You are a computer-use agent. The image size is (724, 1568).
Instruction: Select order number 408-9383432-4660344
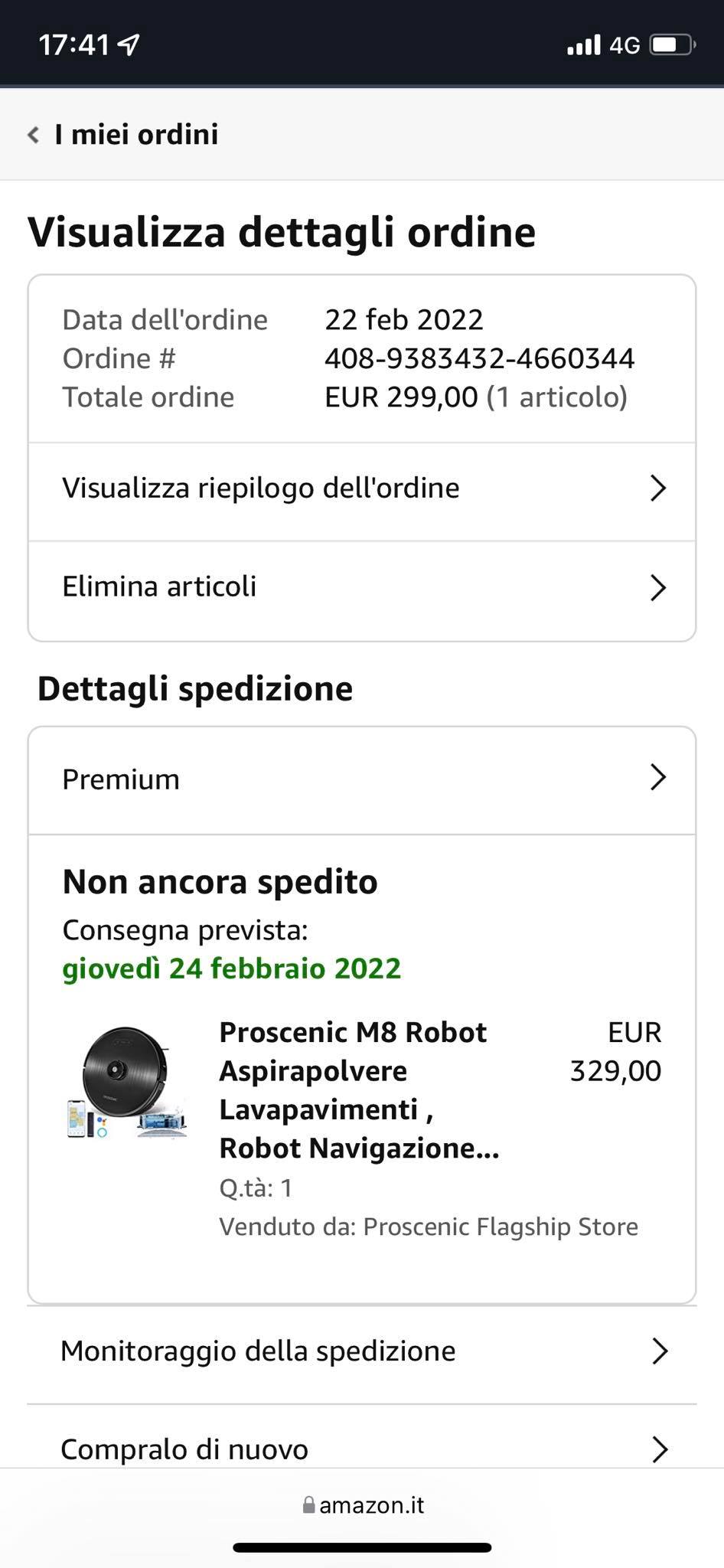point(479,358)
